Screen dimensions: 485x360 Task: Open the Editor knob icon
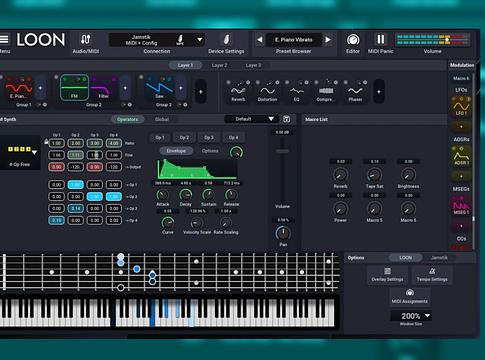(x=353, y=40)
